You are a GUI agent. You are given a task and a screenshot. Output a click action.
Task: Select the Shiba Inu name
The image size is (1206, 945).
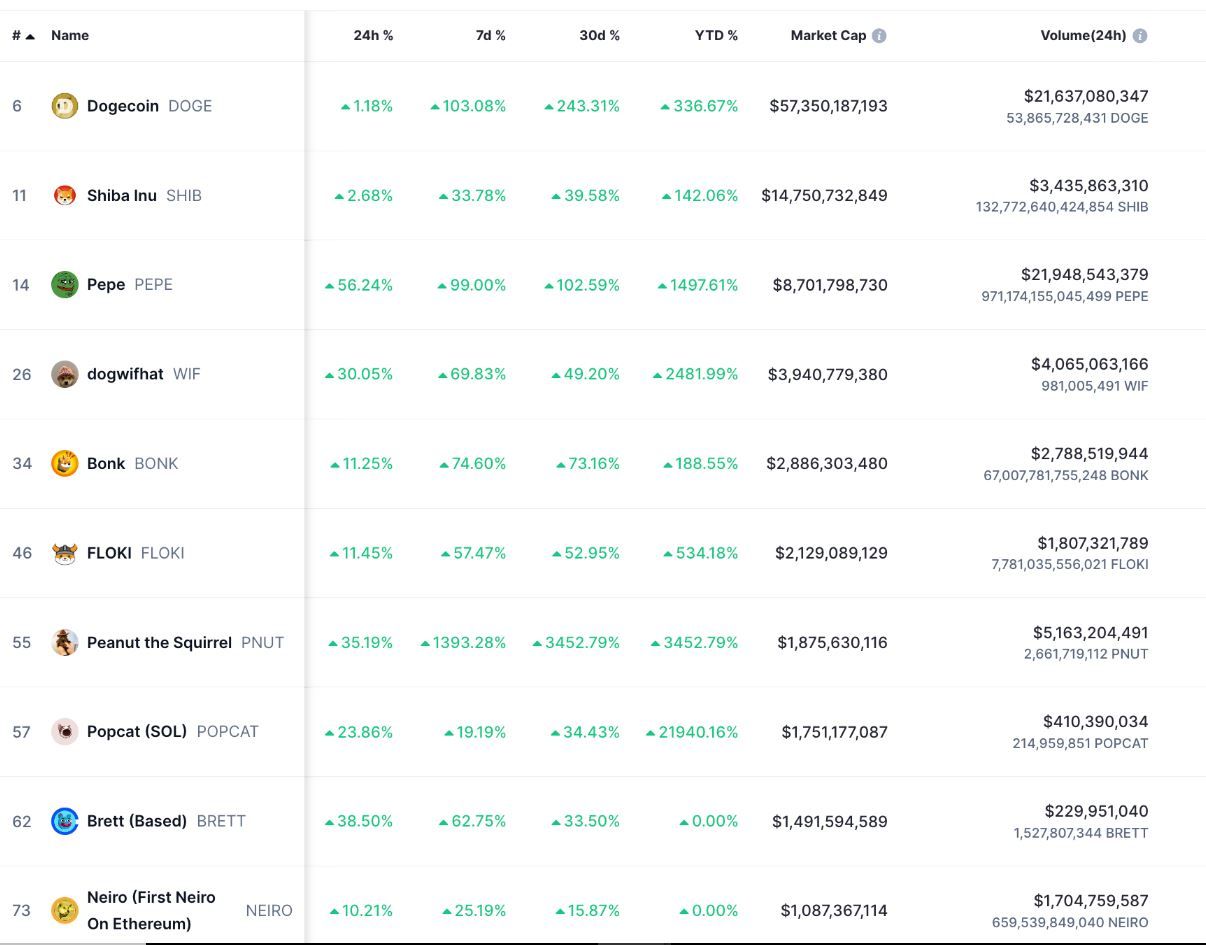point(124,195)
